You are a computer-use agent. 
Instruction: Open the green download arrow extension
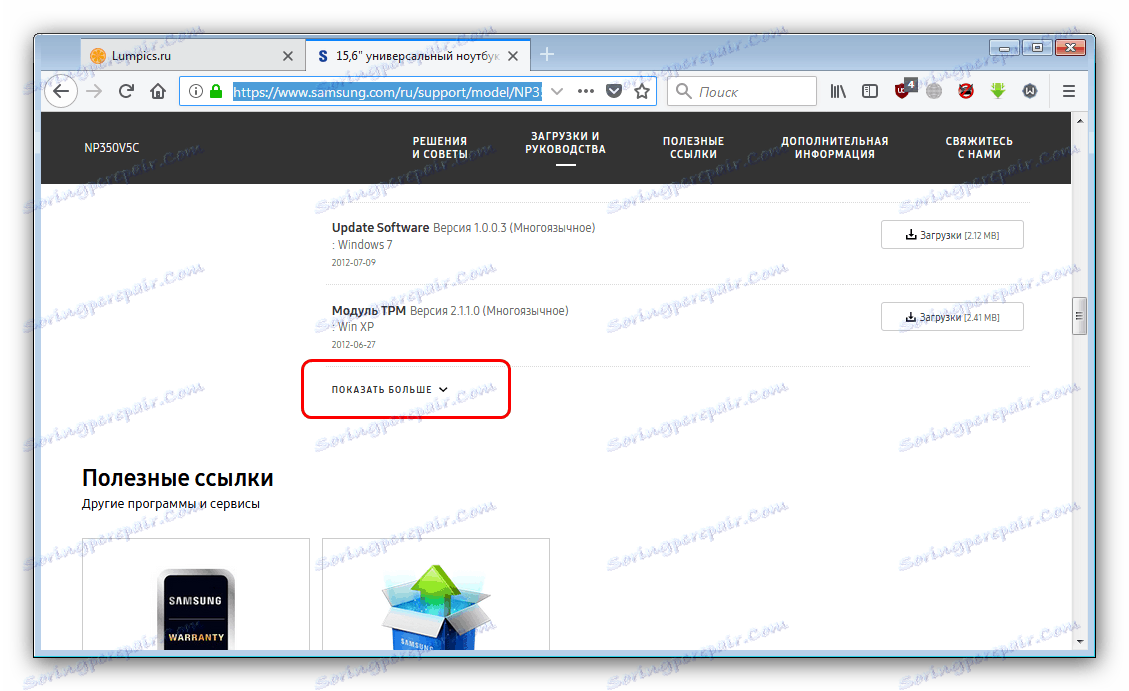998,91
